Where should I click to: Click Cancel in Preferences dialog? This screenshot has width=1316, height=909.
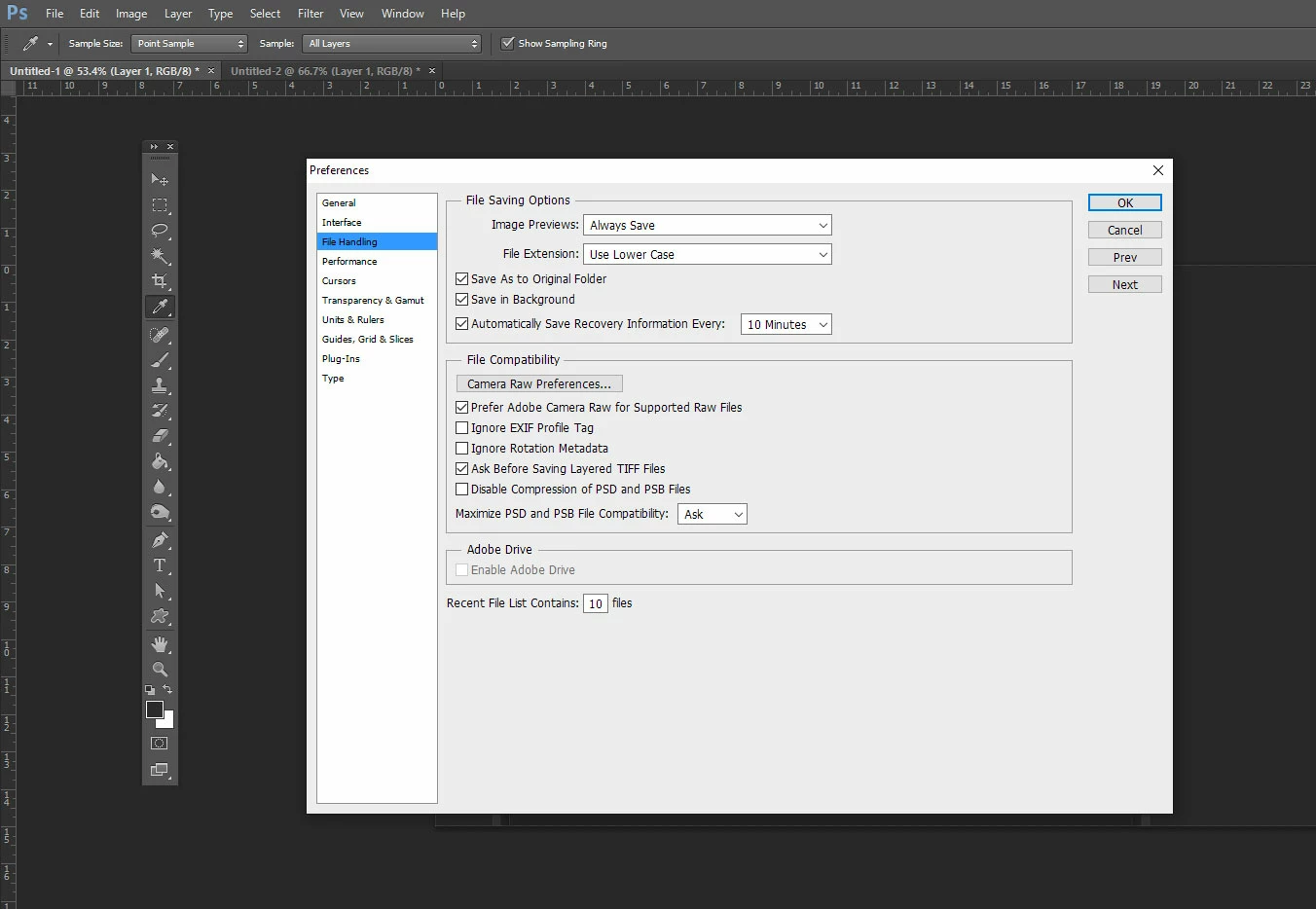coord(1125,231)
